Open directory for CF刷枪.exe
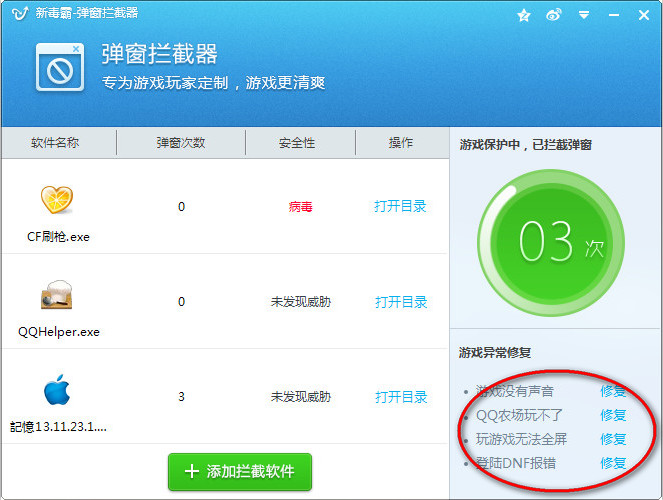Viewport: 663px width, 500px height. [400, 206]
